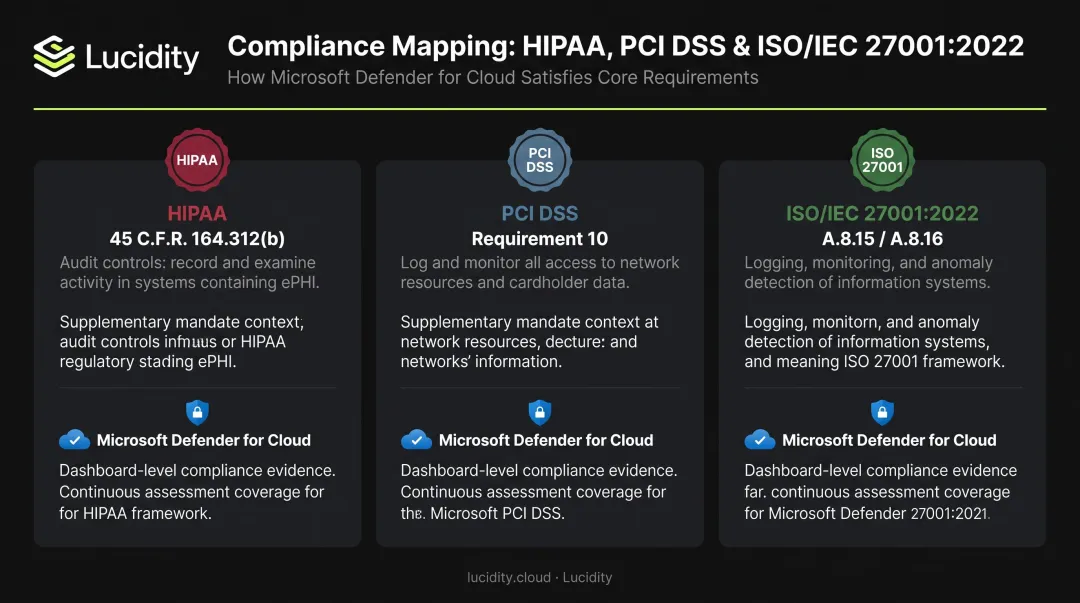1080x603 pixels.
Task: Click the shield lock icon in ISO/IEC card
Action: coord(882,412)
